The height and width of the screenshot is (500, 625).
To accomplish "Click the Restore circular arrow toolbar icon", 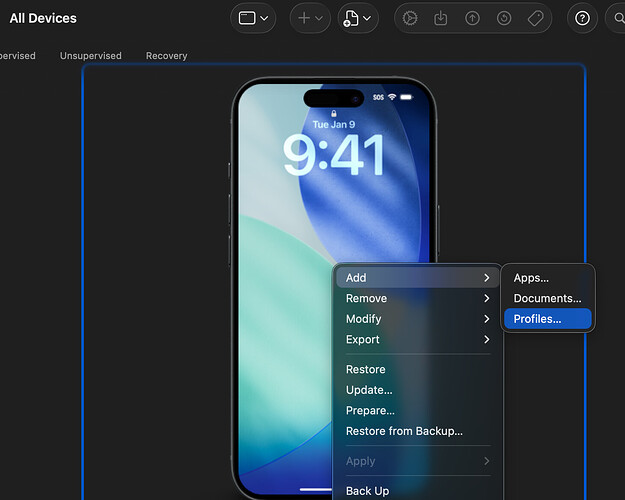I will coord(504,18).
